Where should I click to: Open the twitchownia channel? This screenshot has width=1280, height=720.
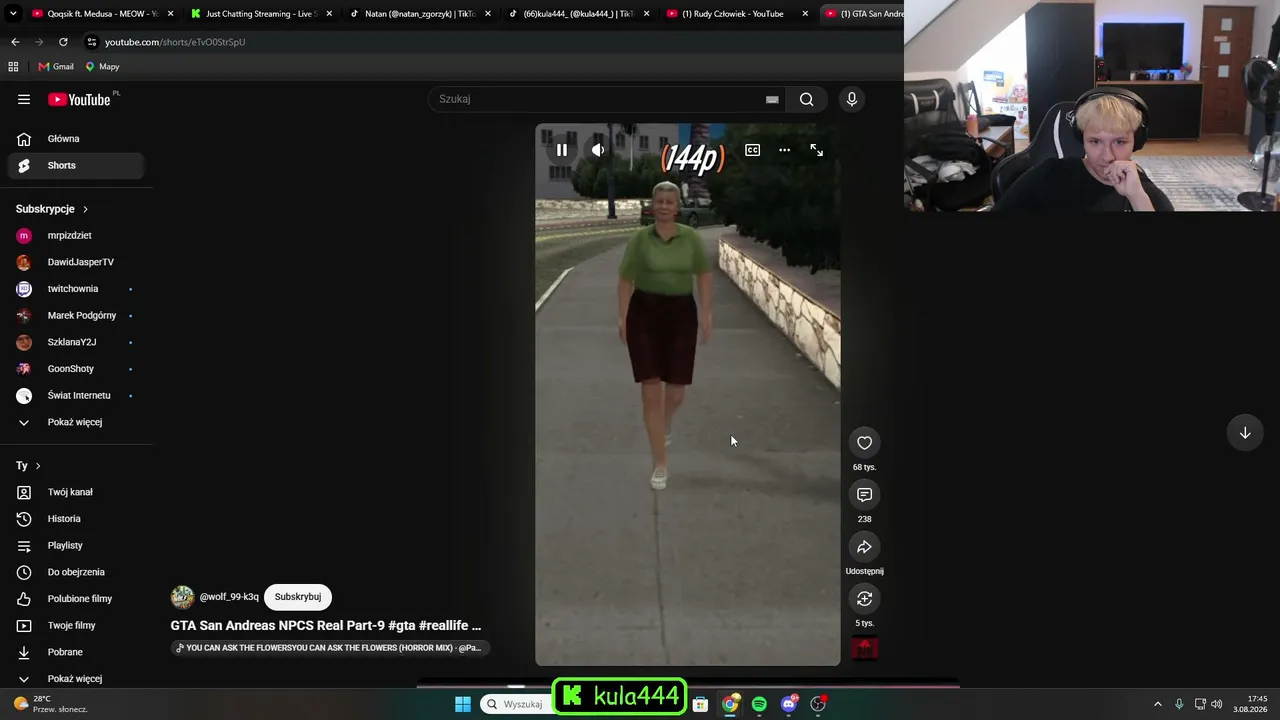(76, 289)
